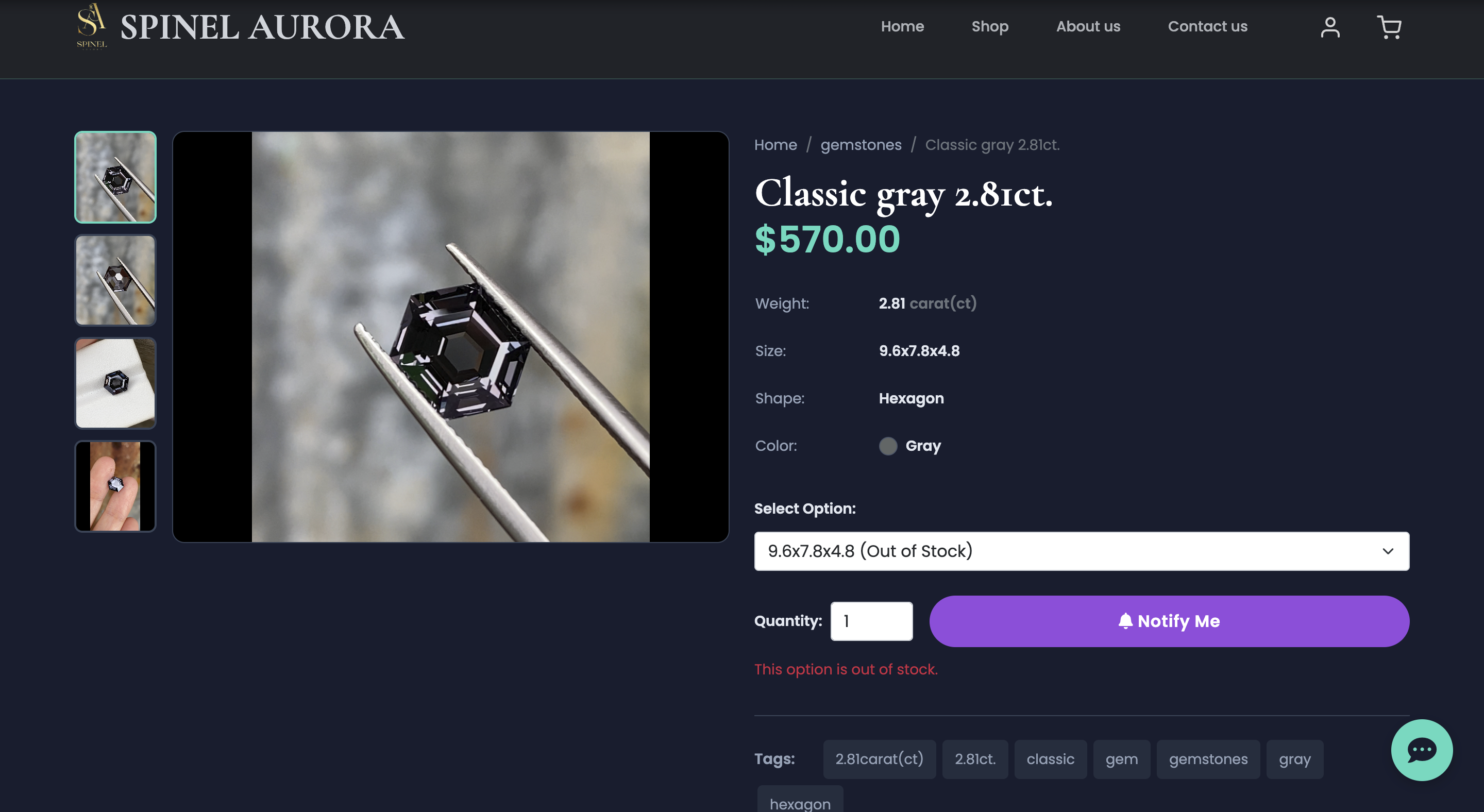Viewport: 1484px width, 812px height.
Task: Click the gemstones breadcrumb link
Action: [861, 145]
